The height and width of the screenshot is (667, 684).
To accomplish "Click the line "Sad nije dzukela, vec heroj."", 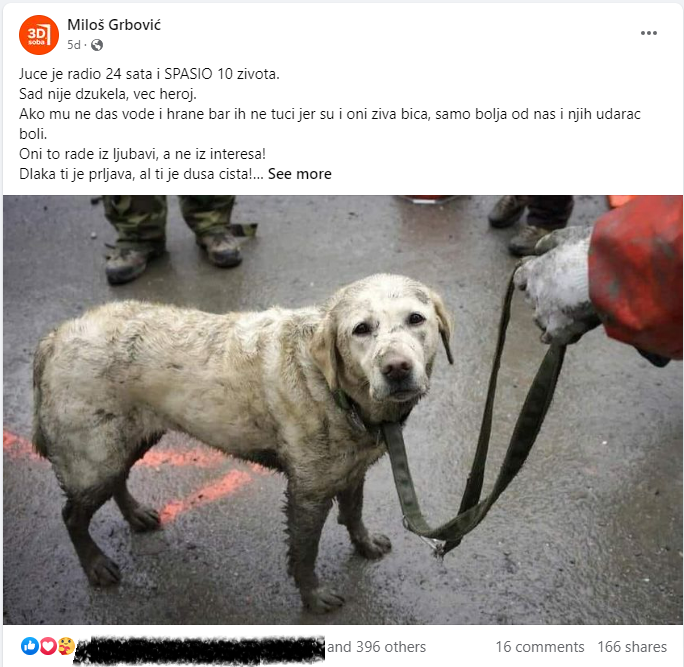I will pos(108,94).
